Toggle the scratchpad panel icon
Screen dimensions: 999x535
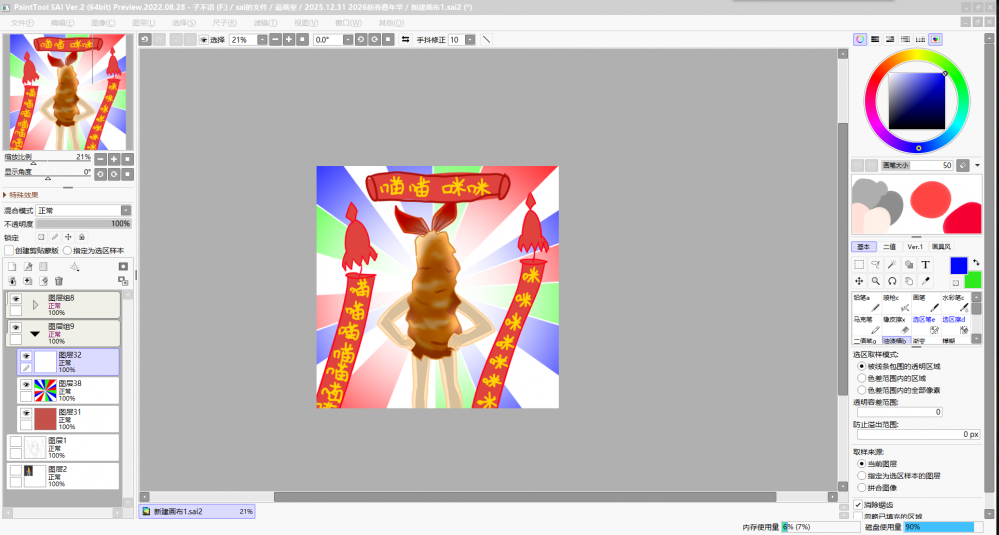[935, 39]
